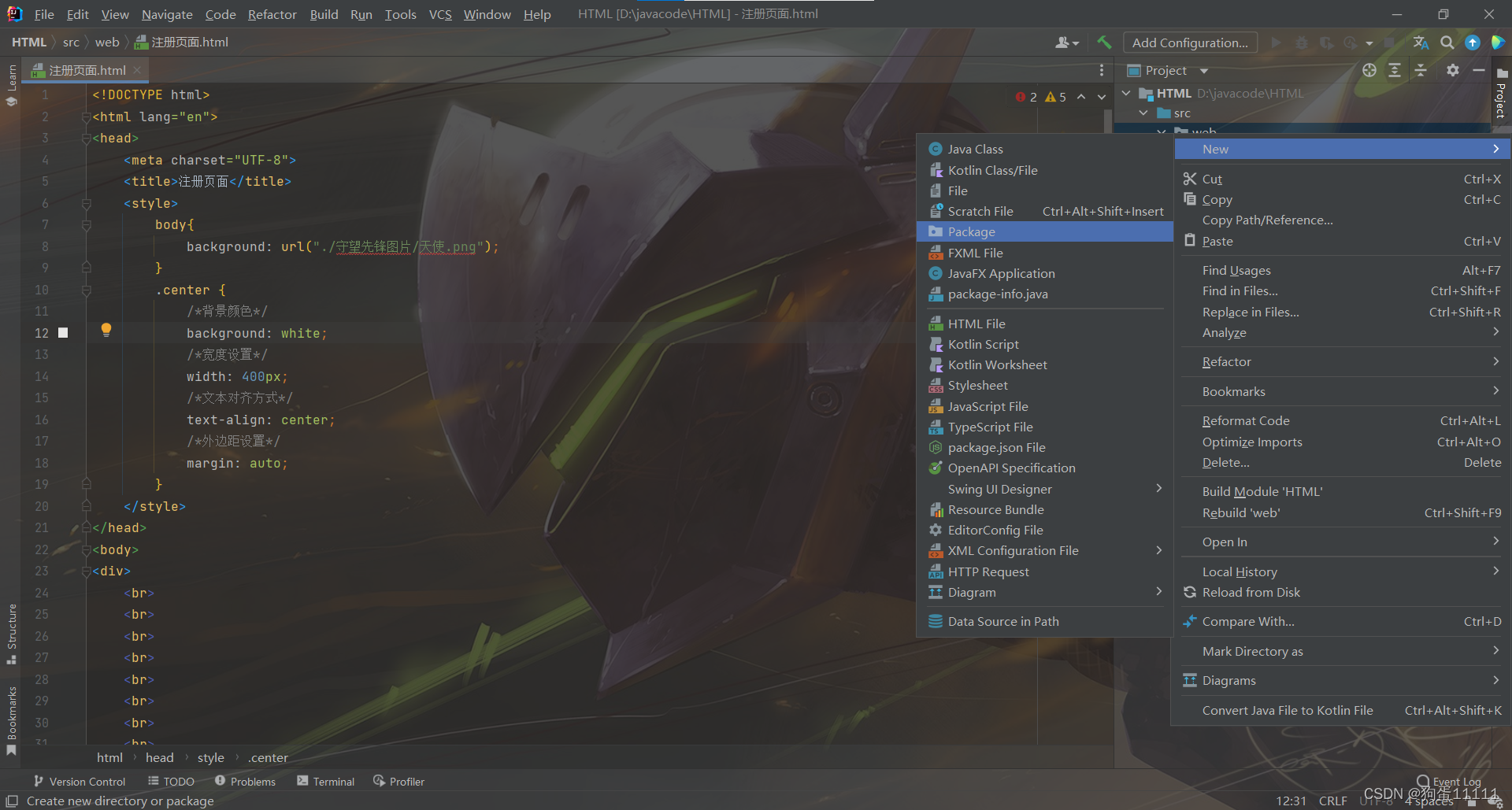This screenshot has width=1512, height=810.
Task: Collapse the src folder node
Action: [x=1143, y=113]
